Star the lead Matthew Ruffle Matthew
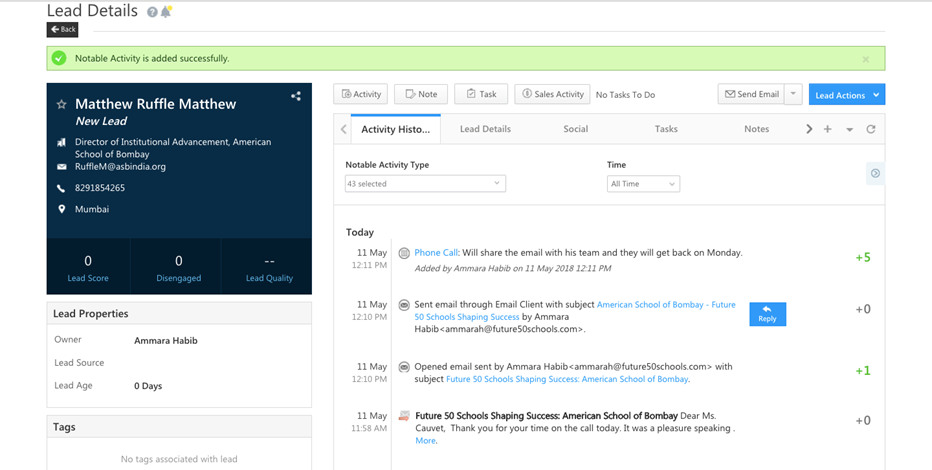Image resolution: width=932 pixels, height=470 pixels. click(x=62, y=104)
